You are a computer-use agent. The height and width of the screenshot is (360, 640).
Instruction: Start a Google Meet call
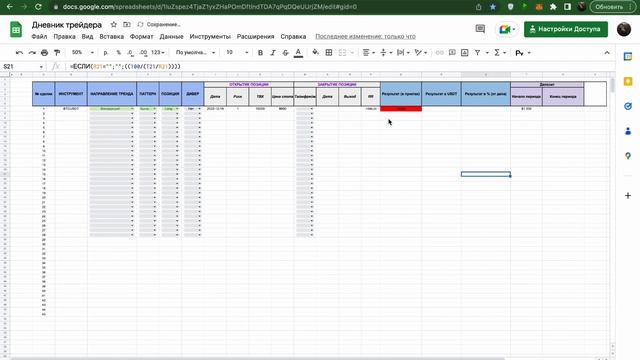coord(507,29)
